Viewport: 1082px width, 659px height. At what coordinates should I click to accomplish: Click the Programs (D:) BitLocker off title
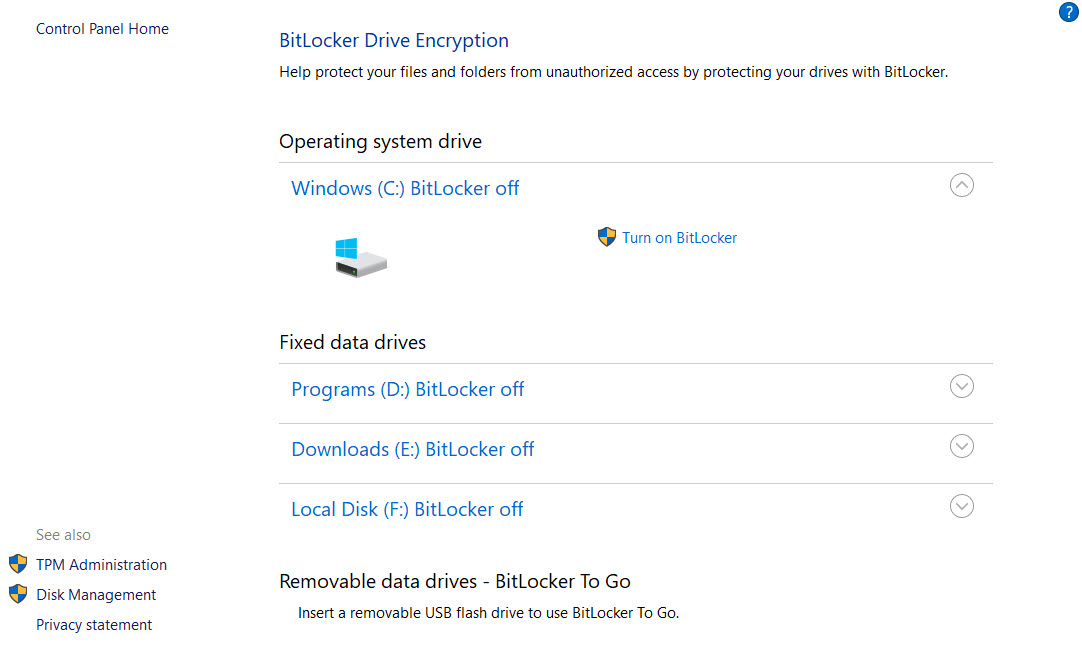[x=407, y=389]
